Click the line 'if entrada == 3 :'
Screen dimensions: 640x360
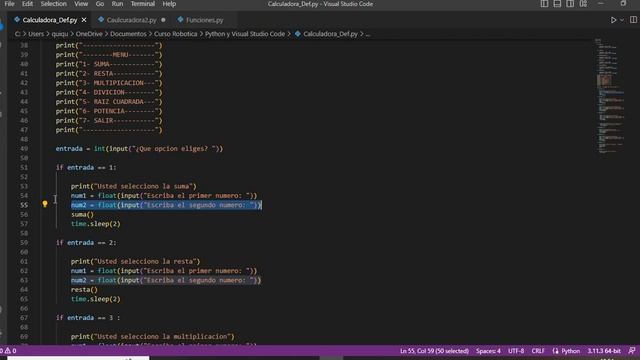point(88,318)
